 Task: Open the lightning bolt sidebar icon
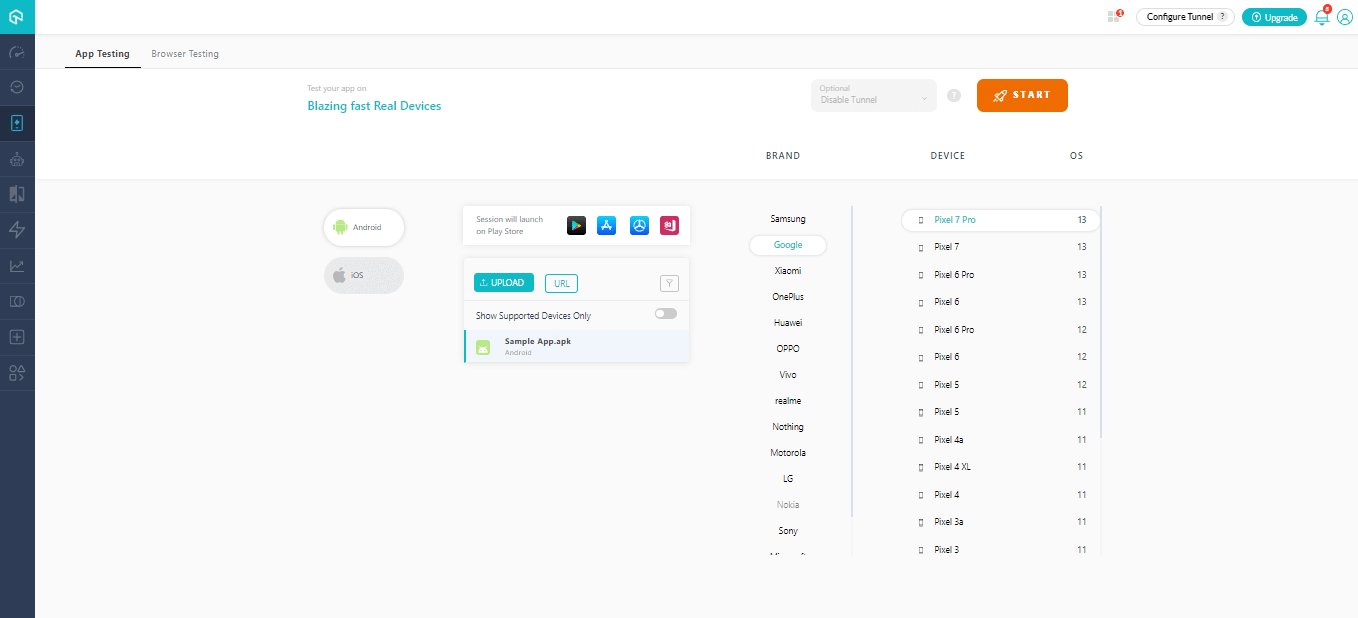tap(17, 230)
